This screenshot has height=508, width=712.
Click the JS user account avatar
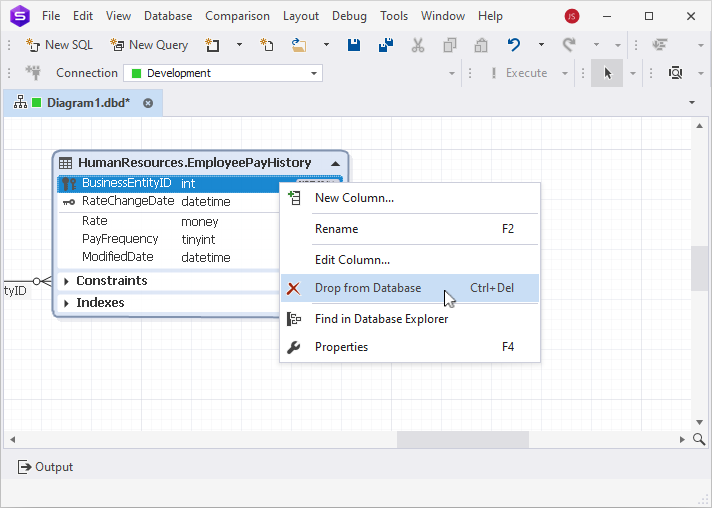coord(572,16)
